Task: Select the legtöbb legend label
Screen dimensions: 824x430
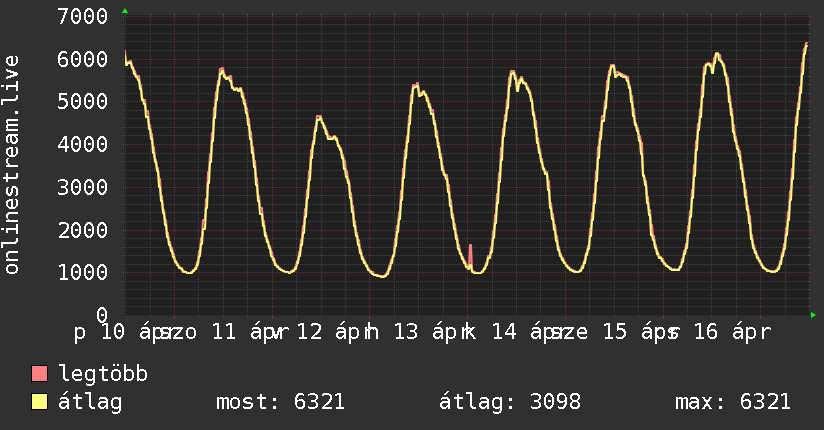Action: (x=104, y=374)
